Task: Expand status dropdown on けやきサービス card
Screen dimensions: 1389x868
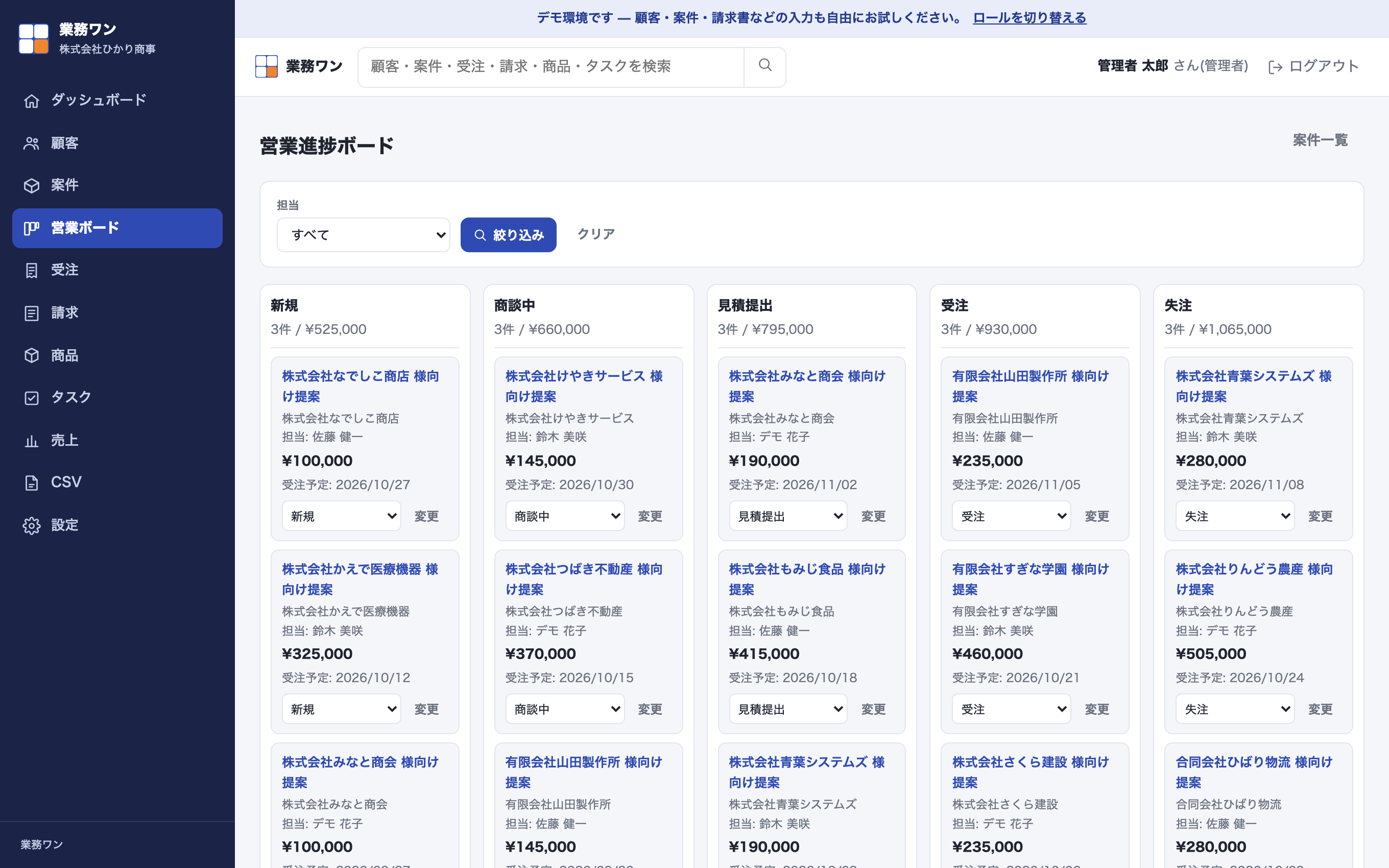Action: tap(565, 516)
